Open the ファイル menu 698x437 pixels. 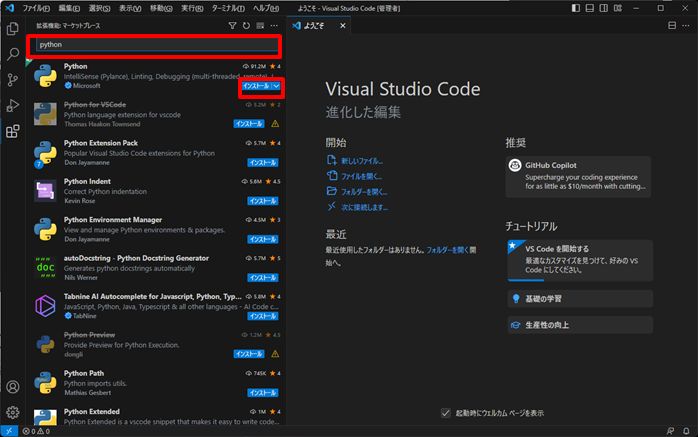click(x=36, y=8)
